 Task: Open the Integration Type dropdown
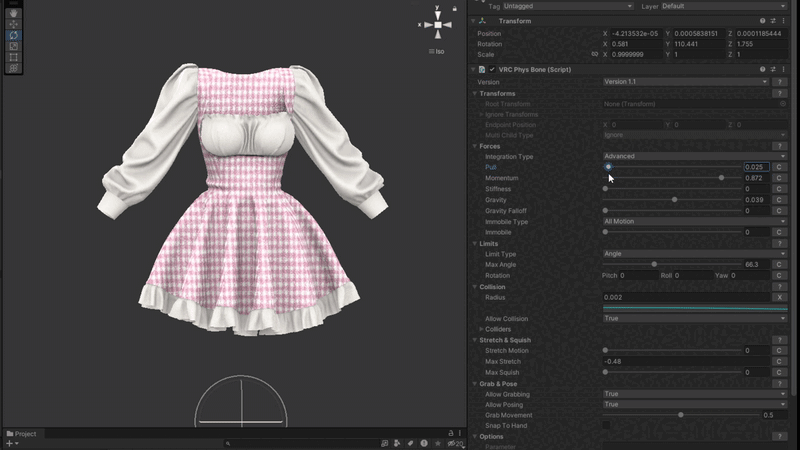coord(694,156)
